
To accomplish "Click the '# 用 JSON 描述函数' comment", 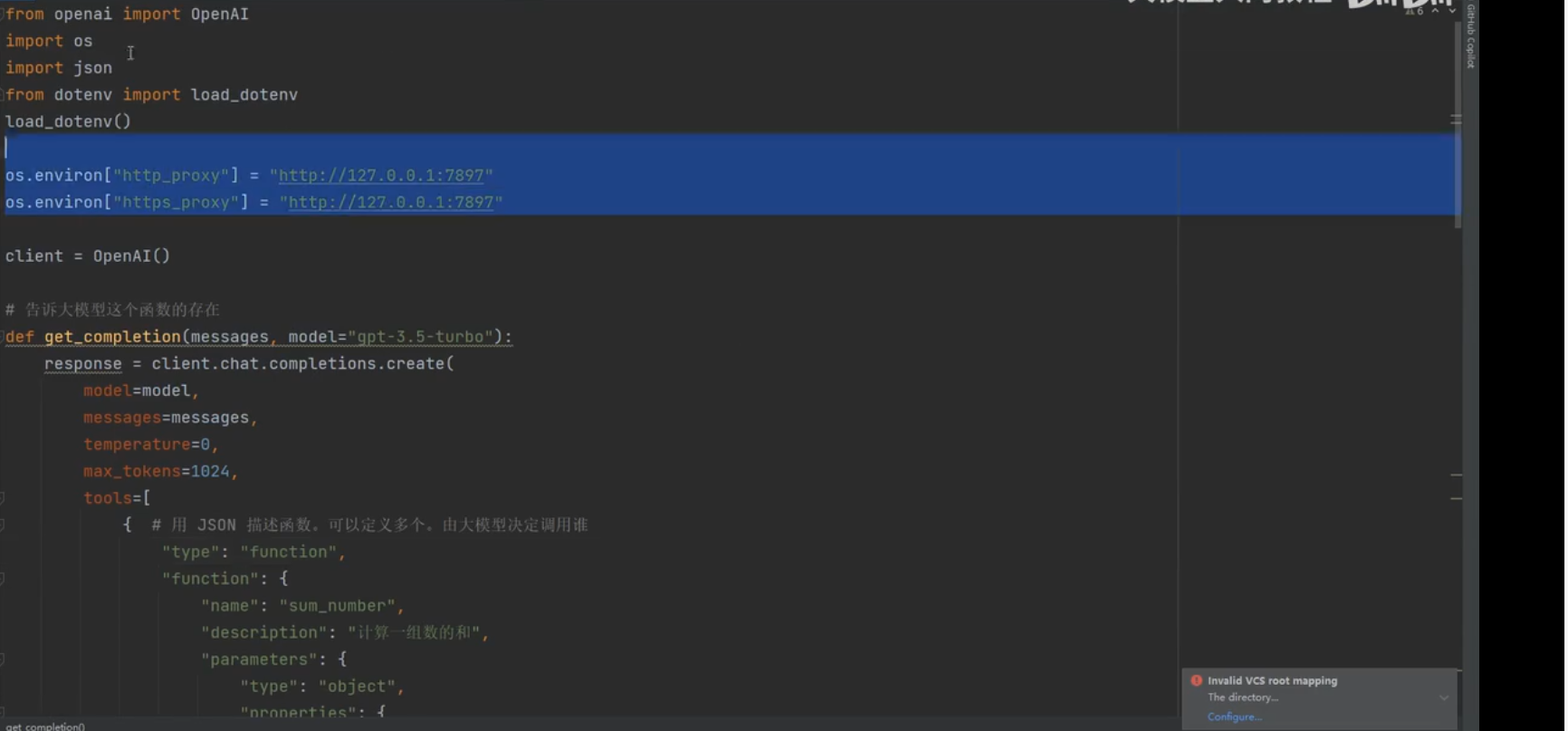I will coord(370,525).
